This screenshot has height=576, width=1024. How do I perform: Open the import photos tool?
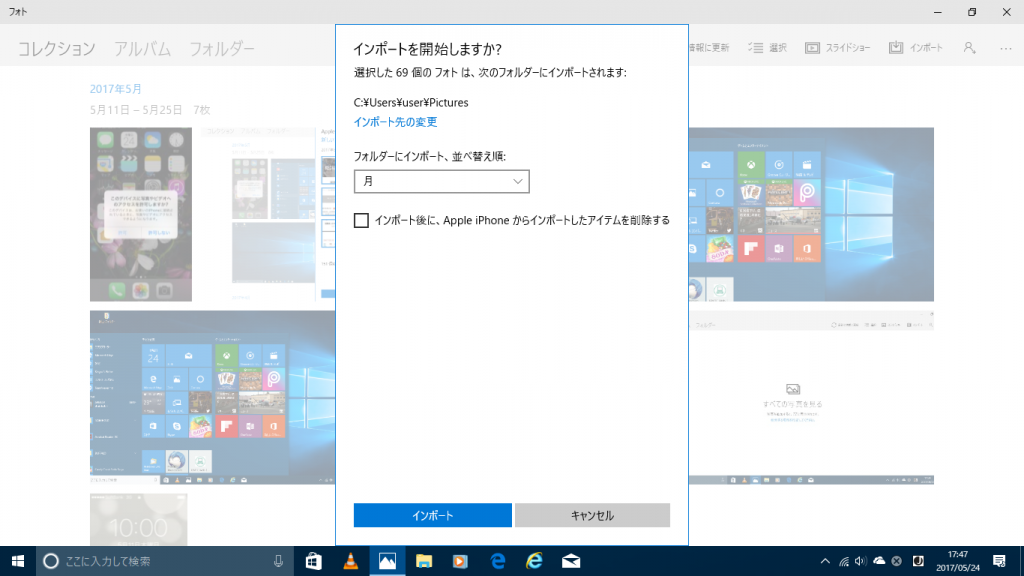917,47
